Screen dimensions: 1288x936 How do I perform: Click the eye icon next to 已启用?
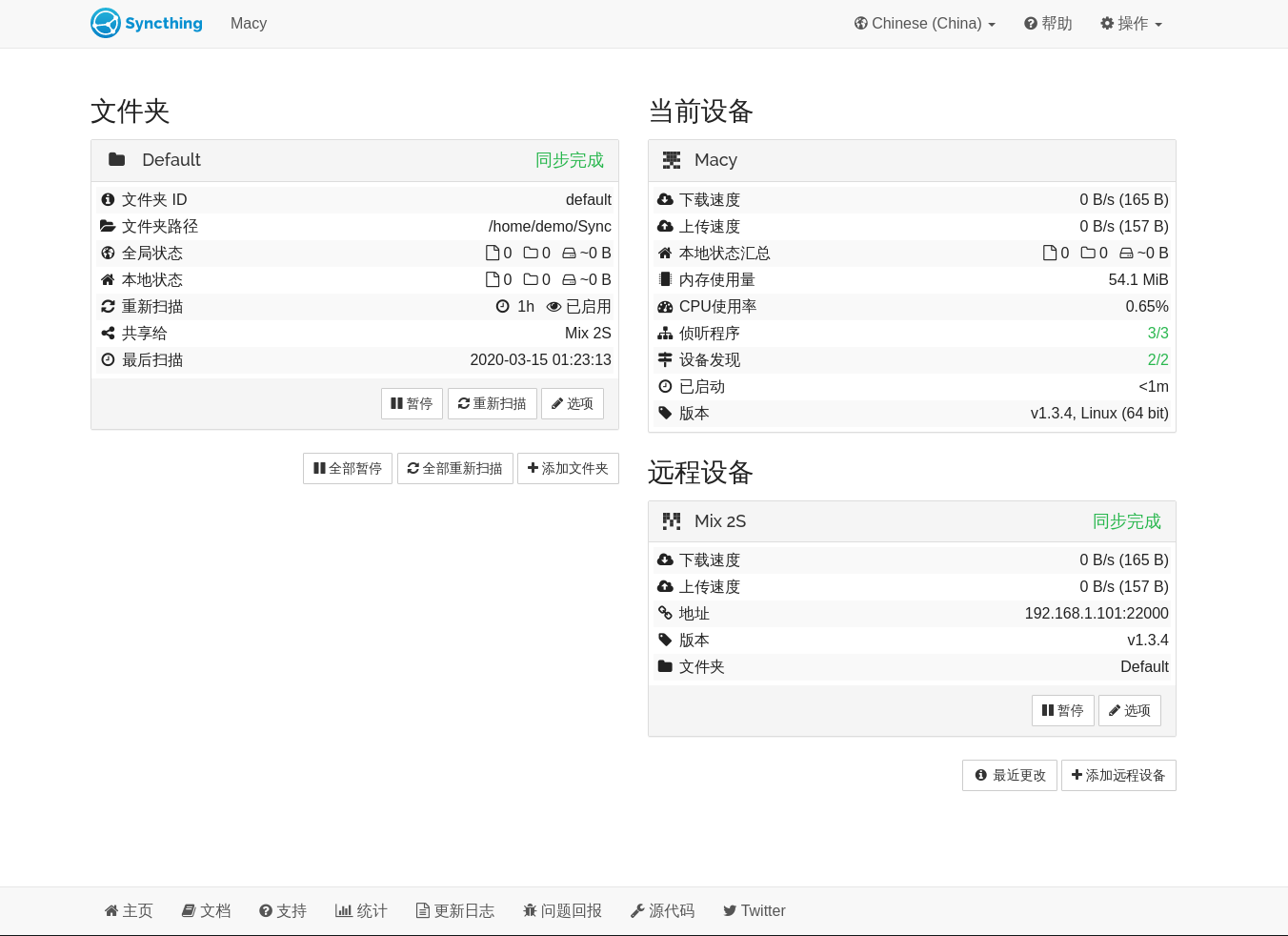(553, 307)
